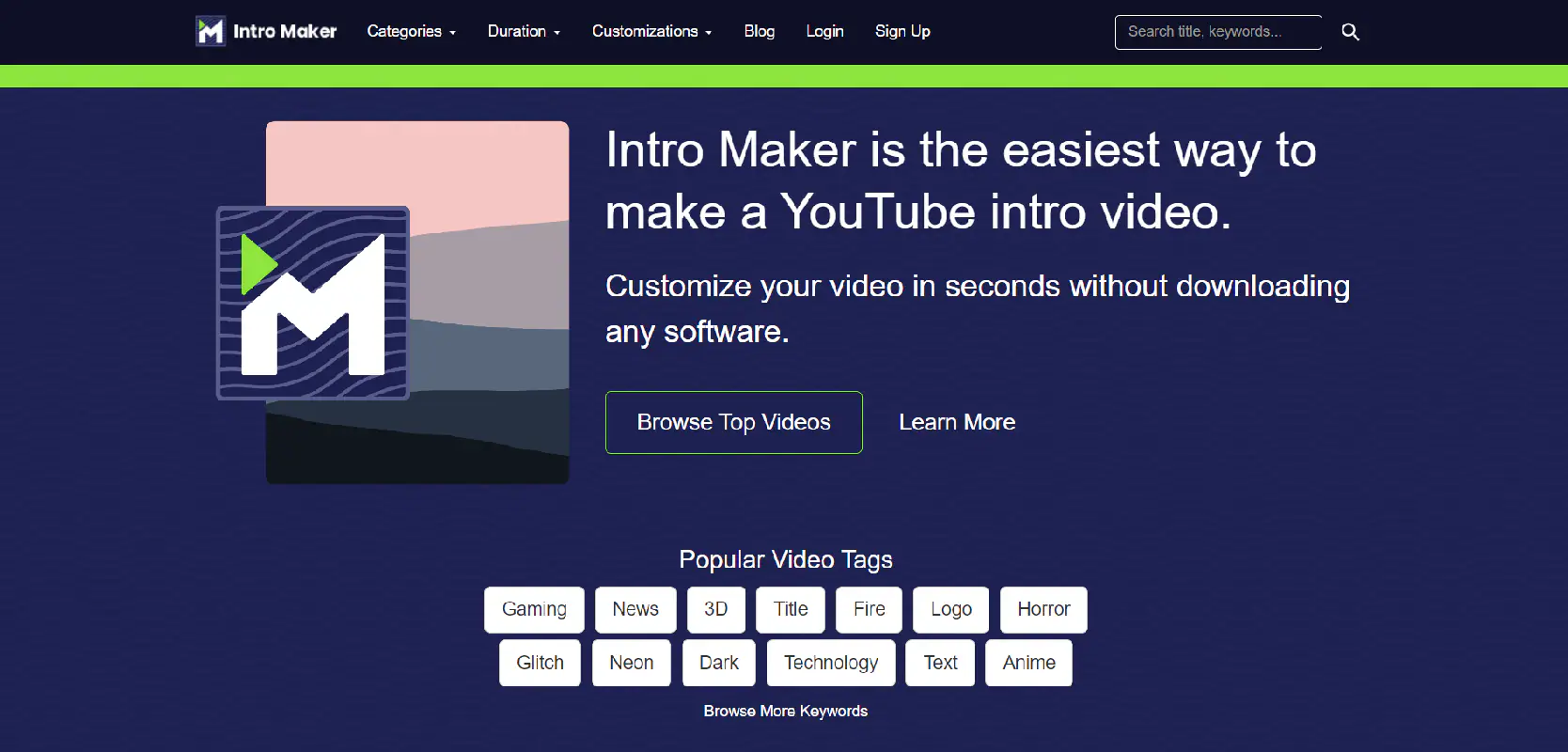The width and height of the screenshot is (1568, 752).
Task: Choose the 3D tag
Action: 716,609
